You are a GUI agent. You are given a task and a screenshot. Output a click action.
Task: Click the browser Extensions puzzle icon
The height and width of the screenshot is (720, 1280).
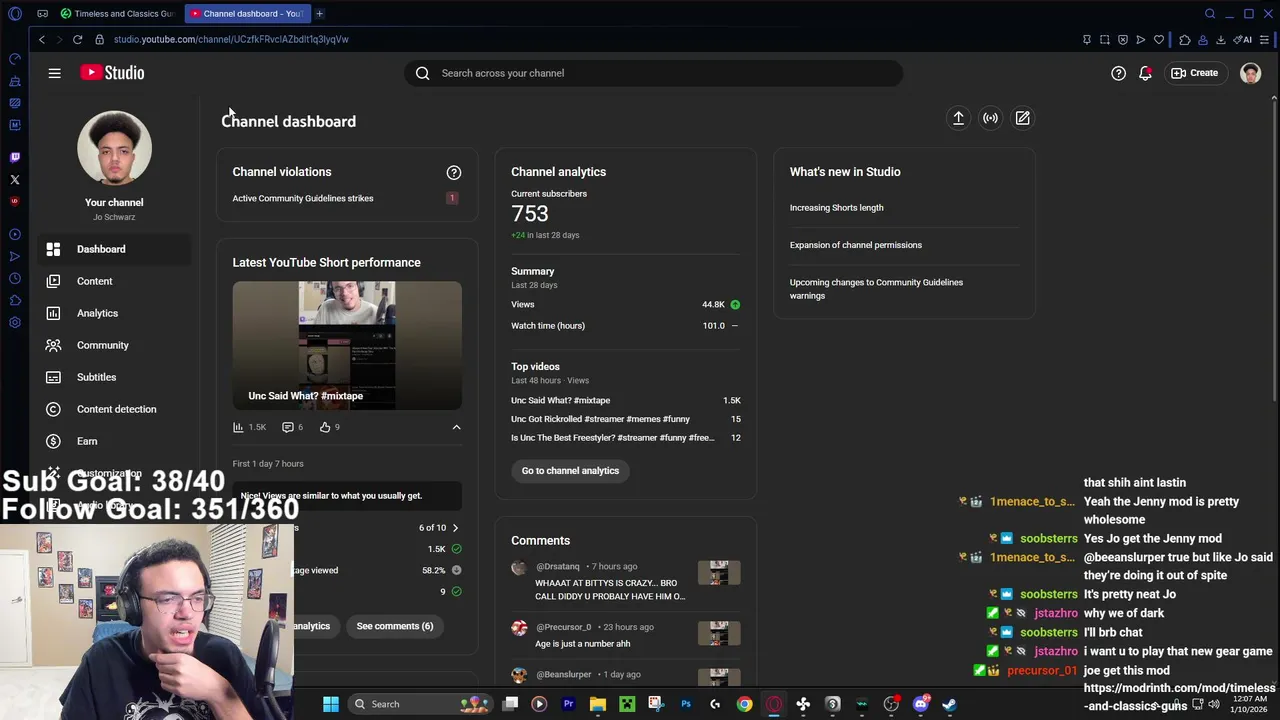1185,39
